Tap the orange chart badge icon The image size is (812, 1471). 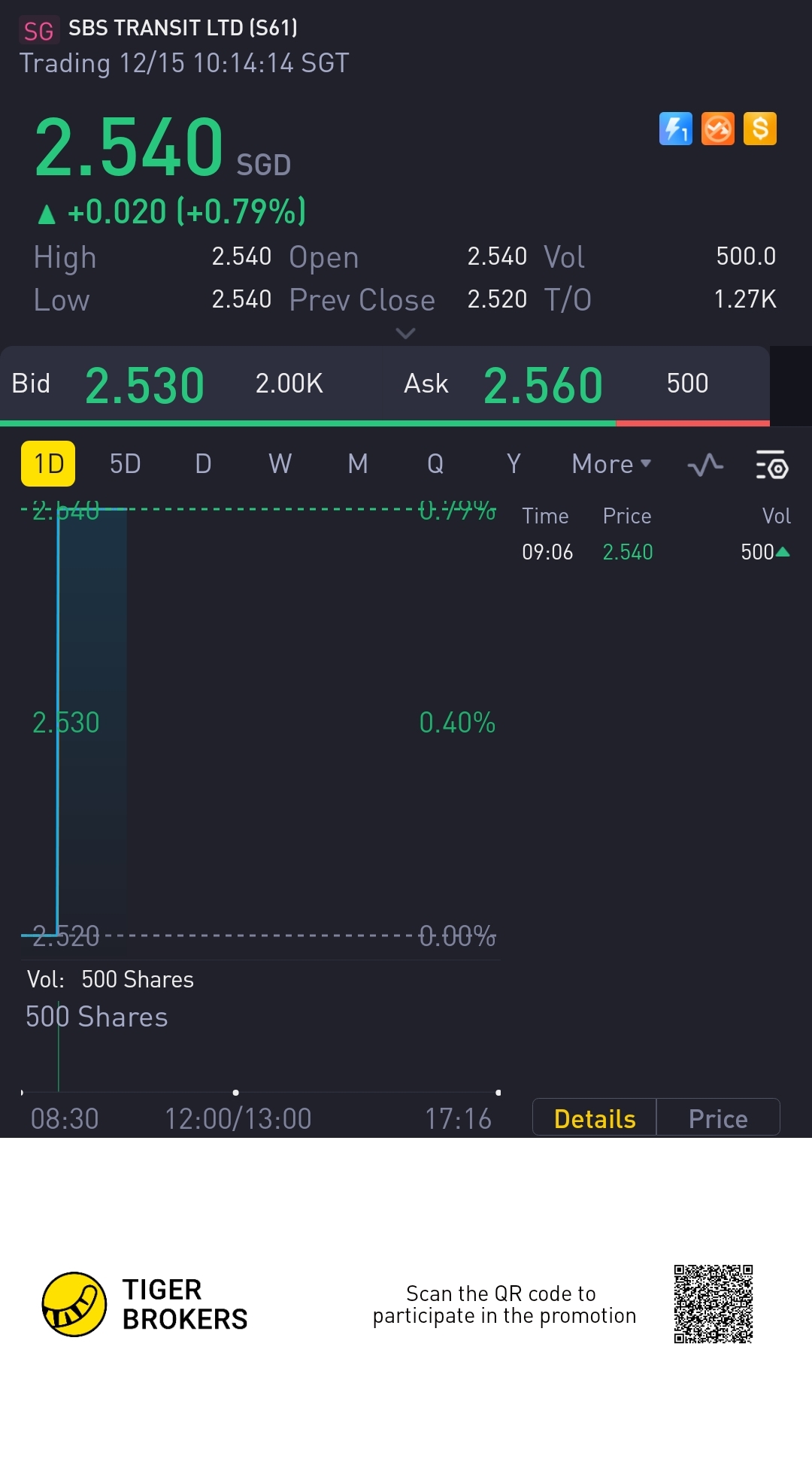(717, 129)
